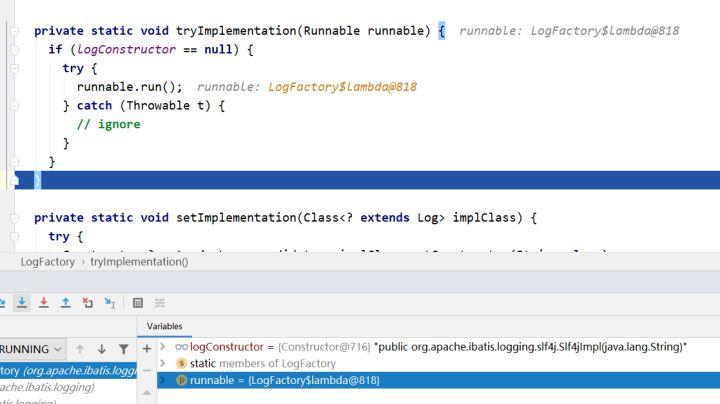This screenshot has height=404, width=720.
Task: Expand static members of LogFactory
Action: pos(163,363)
